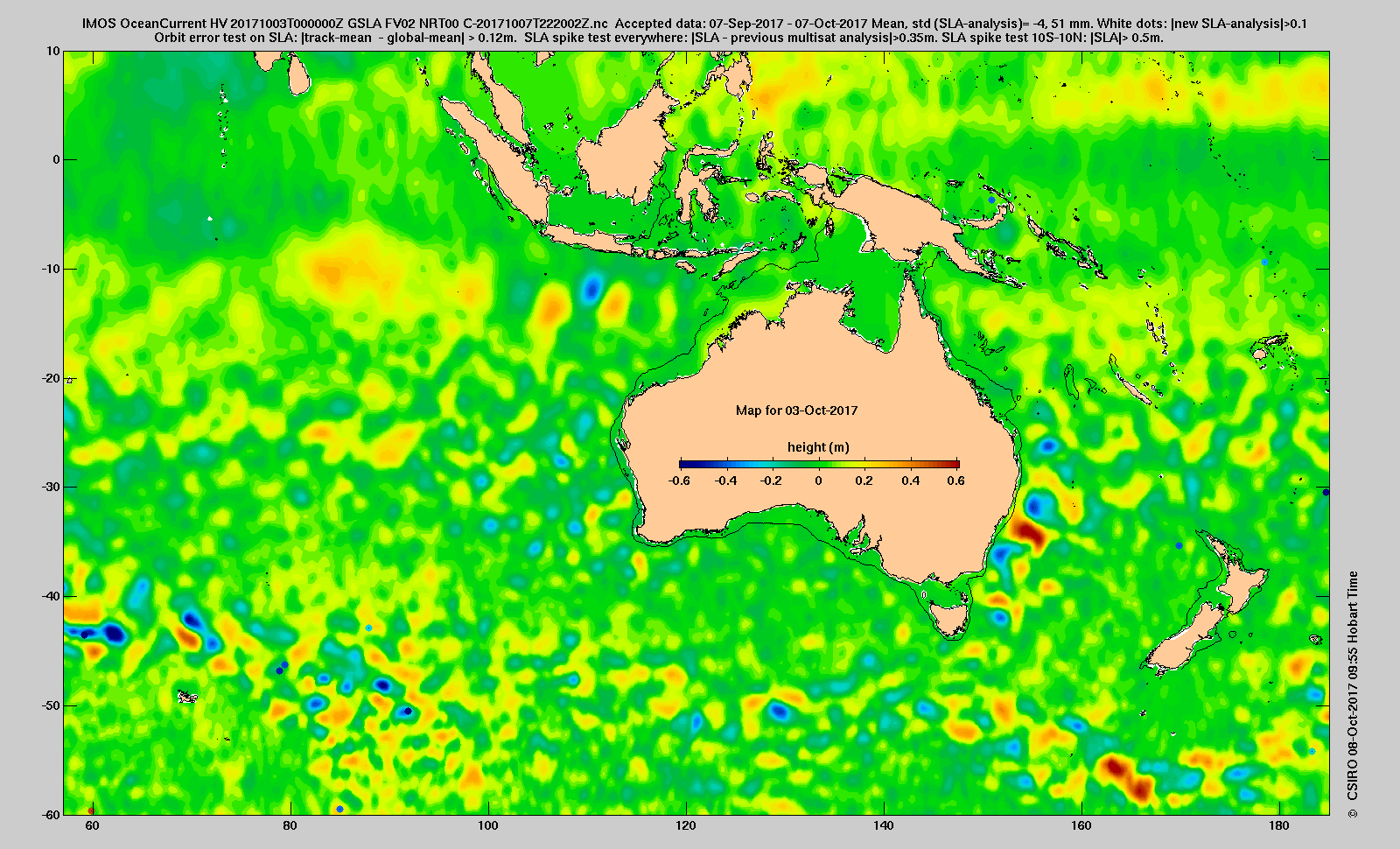The width and height of the screenshot is (1400, 849).
Task: Click the longitude axis label 160
Action: [x=1081, y=825]
